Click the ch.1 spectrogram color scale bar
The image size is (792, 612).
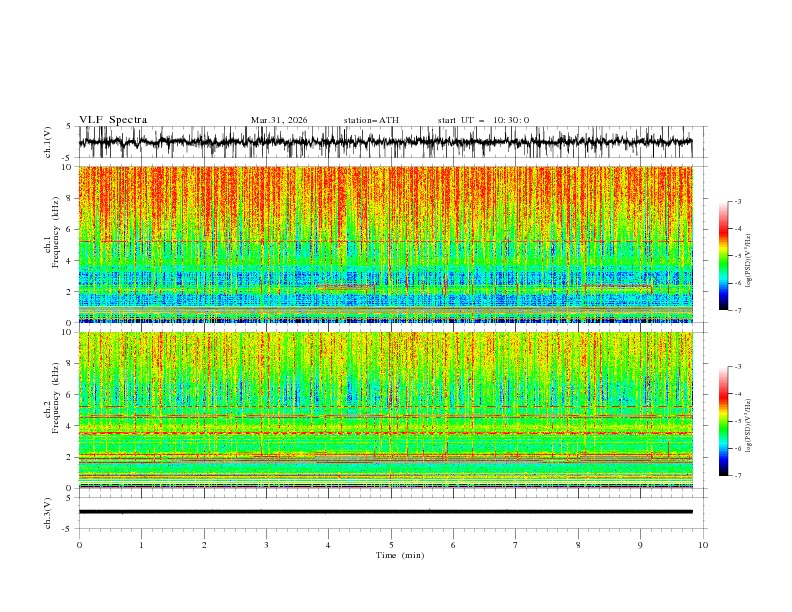723,255
